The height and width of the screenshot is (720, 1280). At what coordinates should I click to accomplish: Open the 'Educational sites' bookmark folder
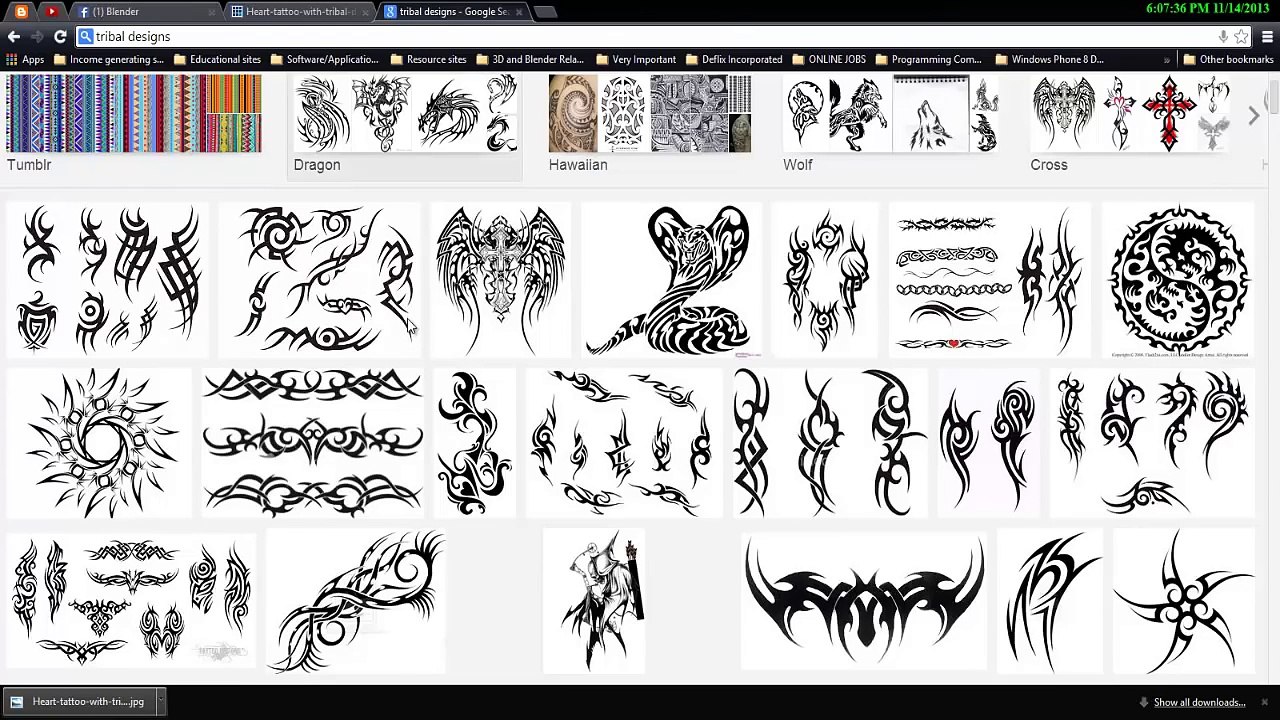[217, 60]
